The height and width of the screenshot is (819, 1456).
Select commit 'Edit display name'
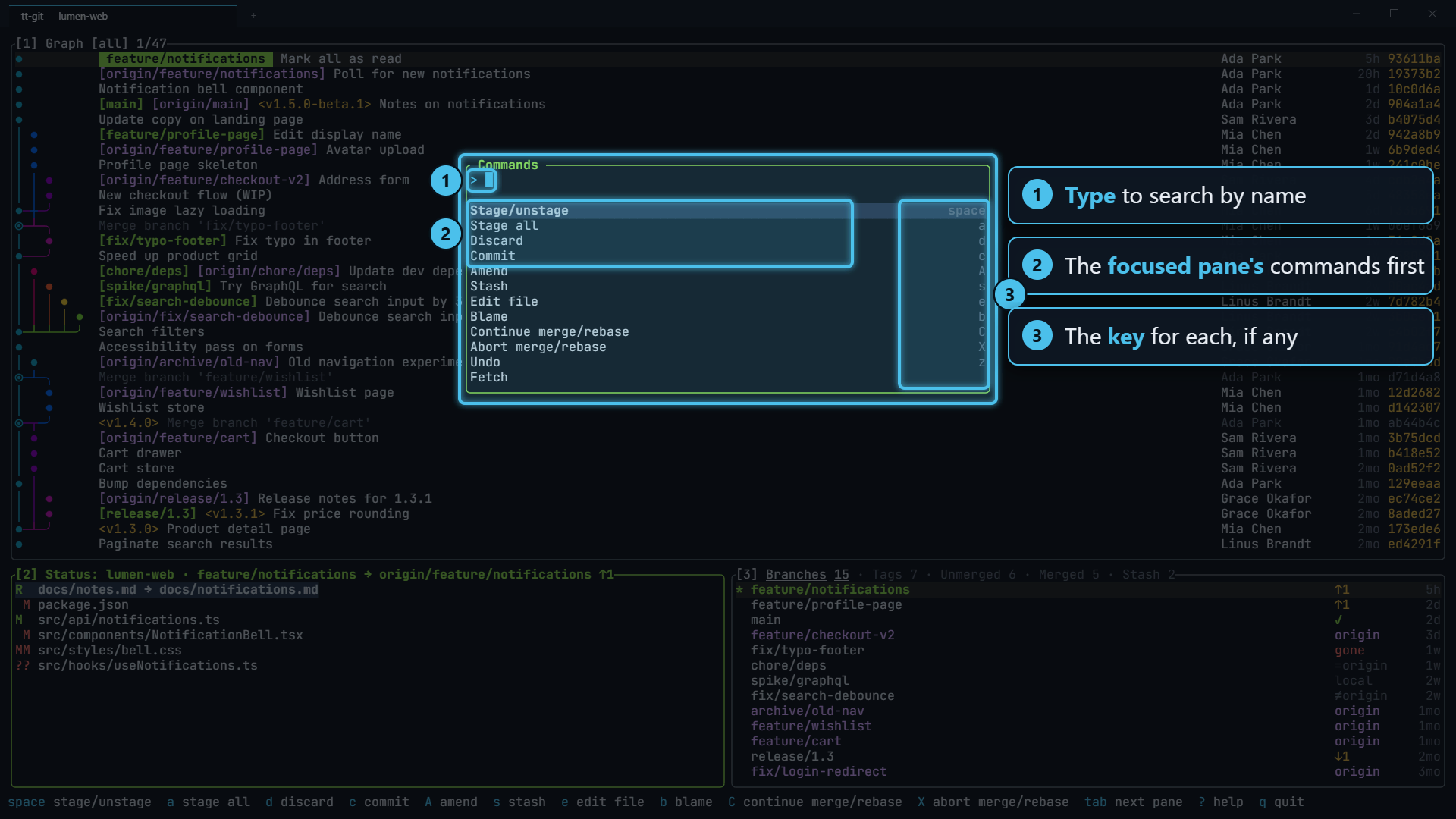tap(728, 135)
